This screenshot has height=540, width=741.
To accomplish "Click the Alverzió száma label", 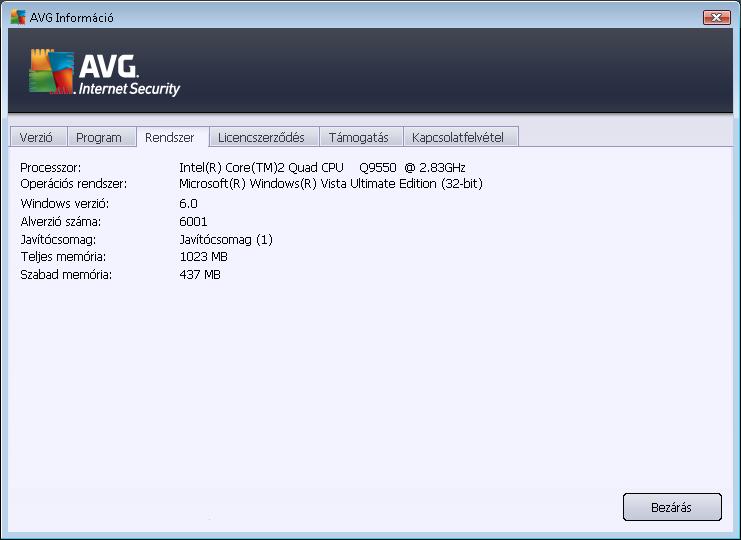I will click(60, 222).
